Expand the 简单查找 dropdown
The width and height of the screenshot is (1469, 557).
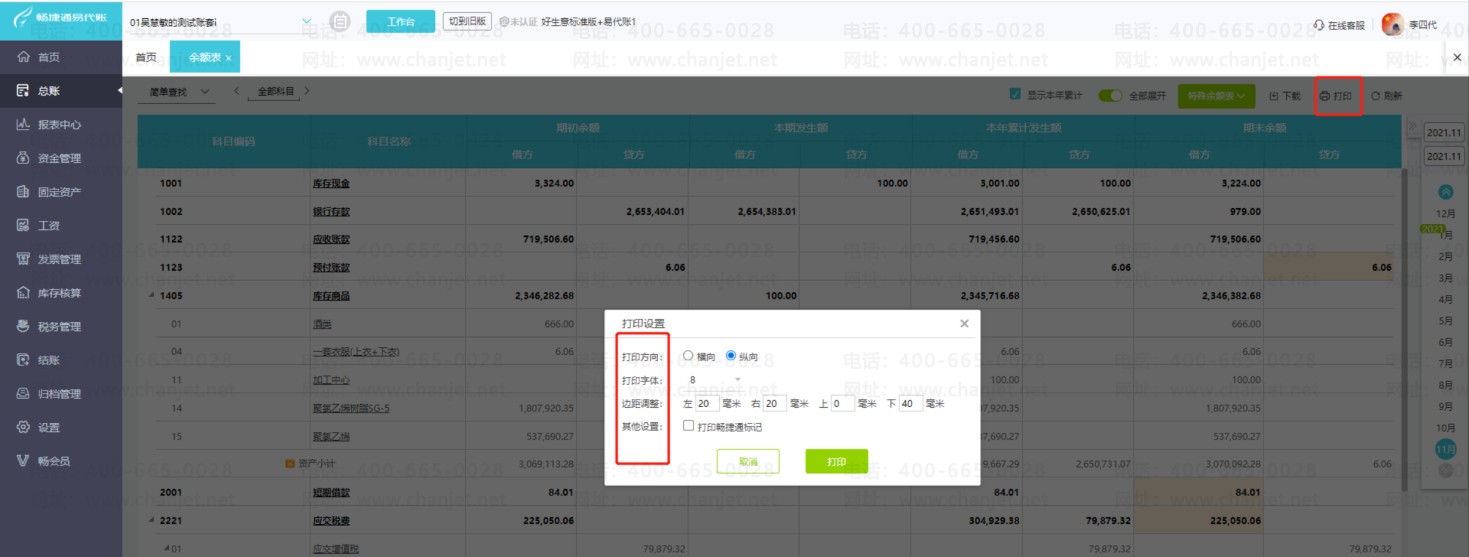point(181,92)
